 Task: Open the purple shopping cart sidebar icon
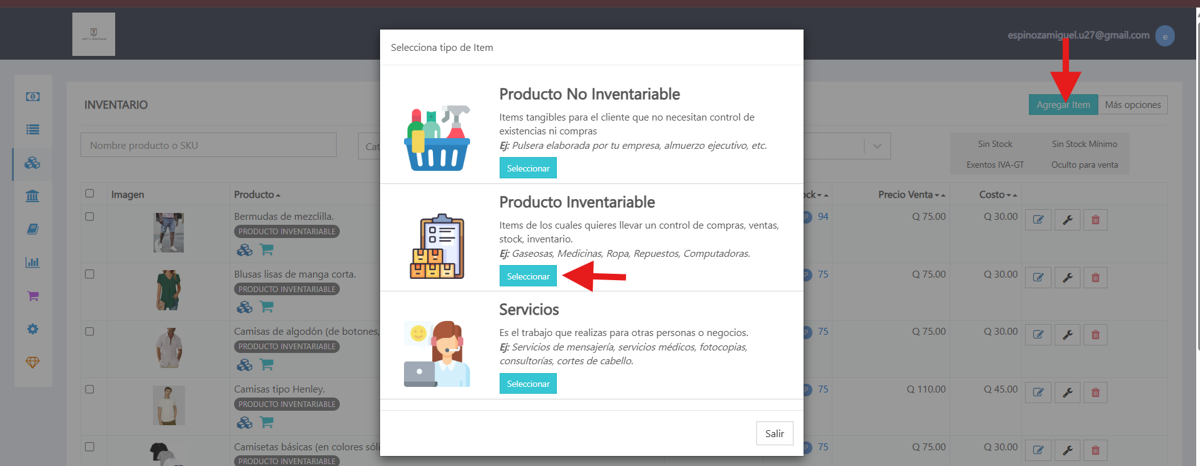point(33,296)
